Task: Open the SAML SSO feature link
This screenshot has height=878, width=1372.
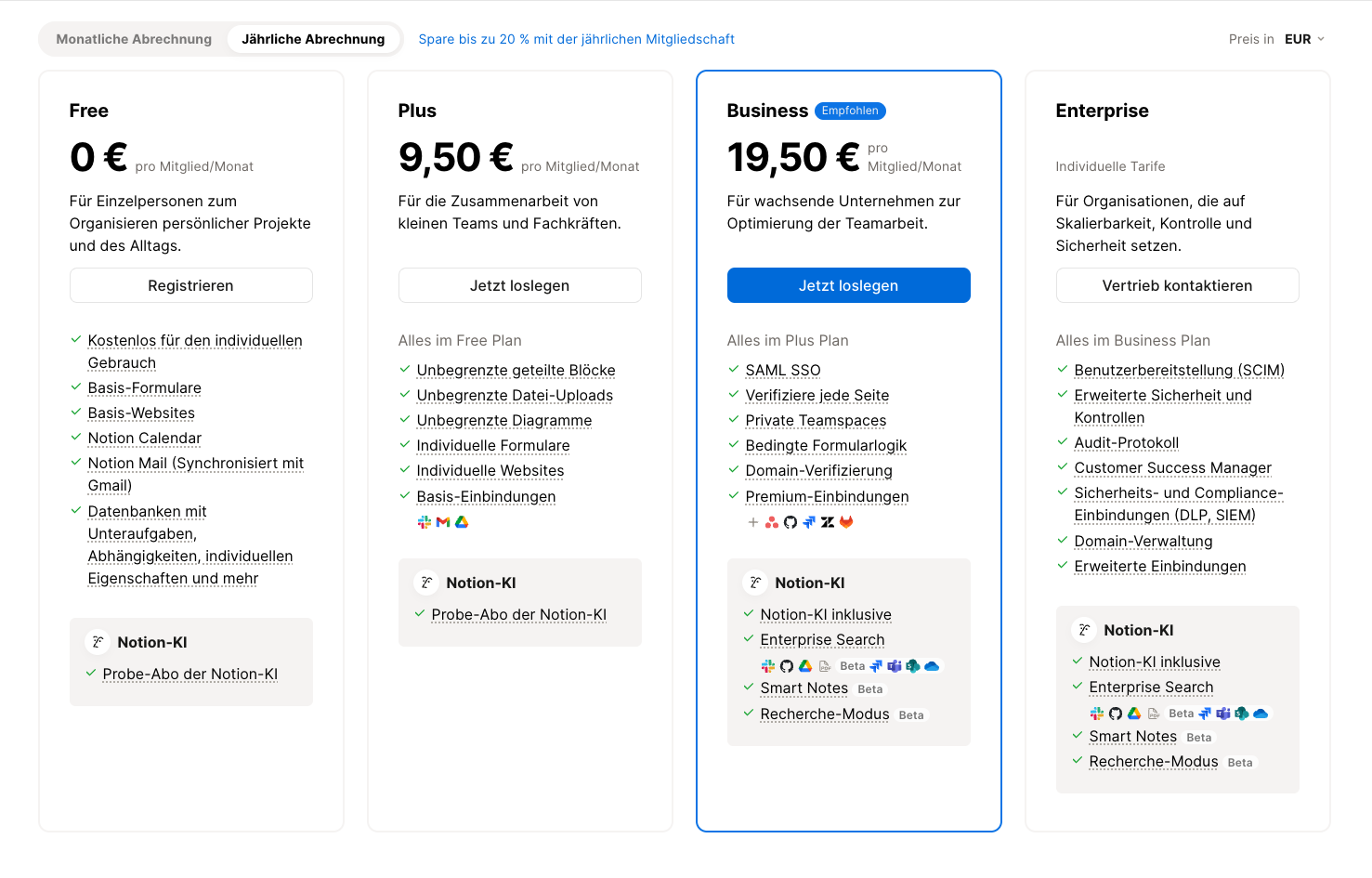Action: [782, 370]
